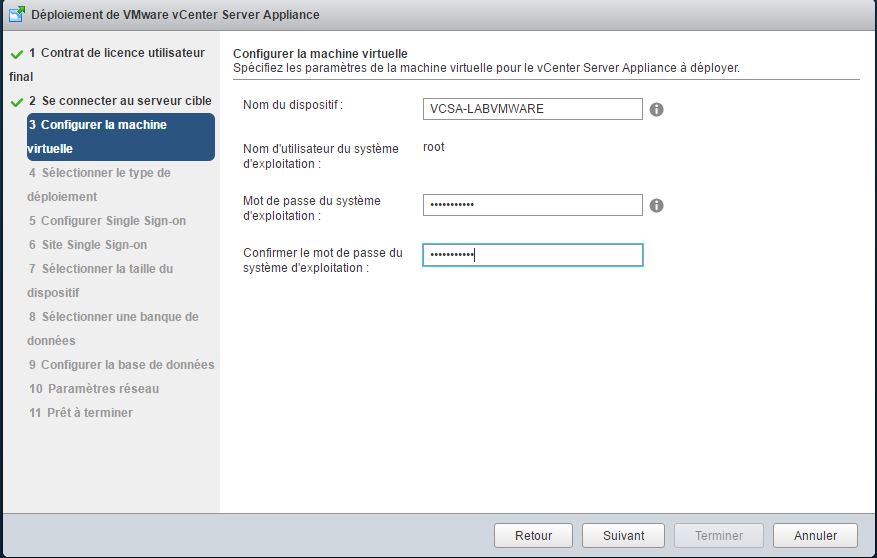Focus the Nom du dispositif input field

532,109
